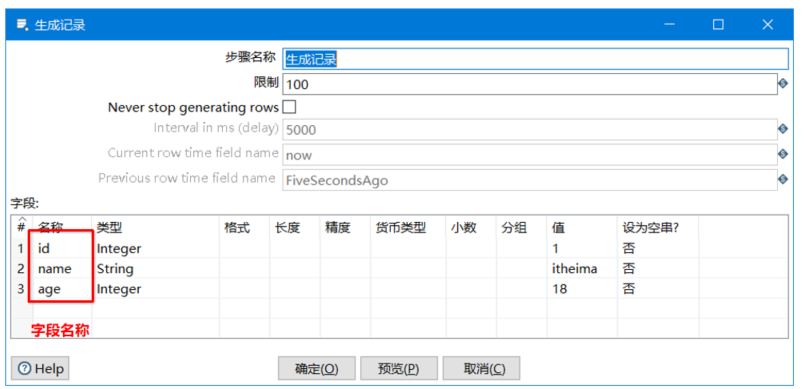Cancel with the 取消(C) button
804x389 pixels.
tap(481, 368)
